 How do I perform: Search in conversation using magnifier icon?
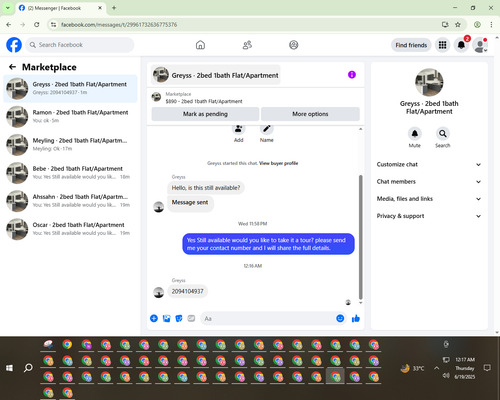[443, 134]
